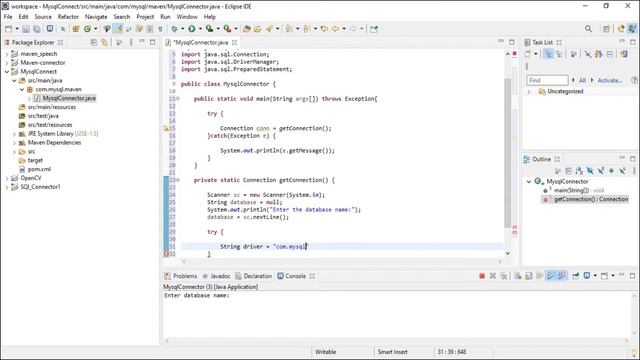Click the Find field in Task List
This screenshot has width=640, height=360.
[x=547, y=80]
